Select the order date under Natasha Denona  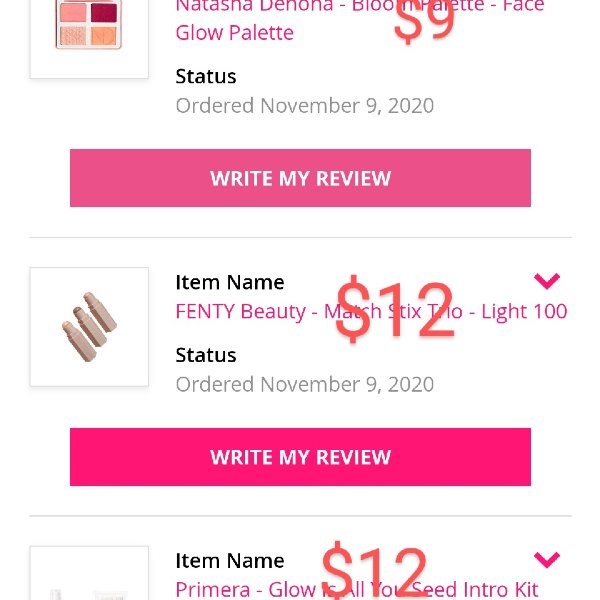pos(305,106)
